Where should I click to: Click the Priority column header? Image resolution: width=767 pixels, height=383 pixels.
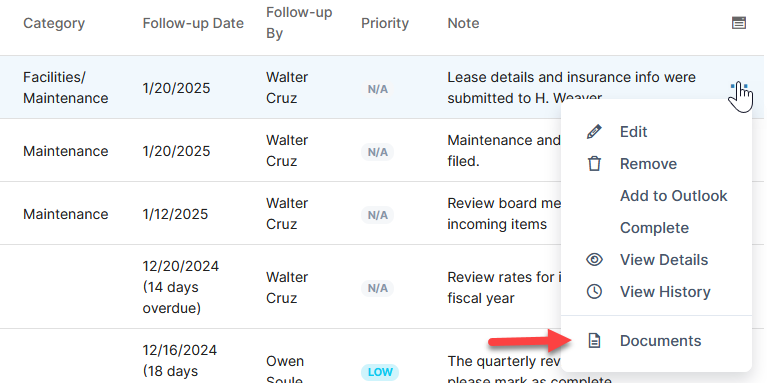click(x=385, y=23)
